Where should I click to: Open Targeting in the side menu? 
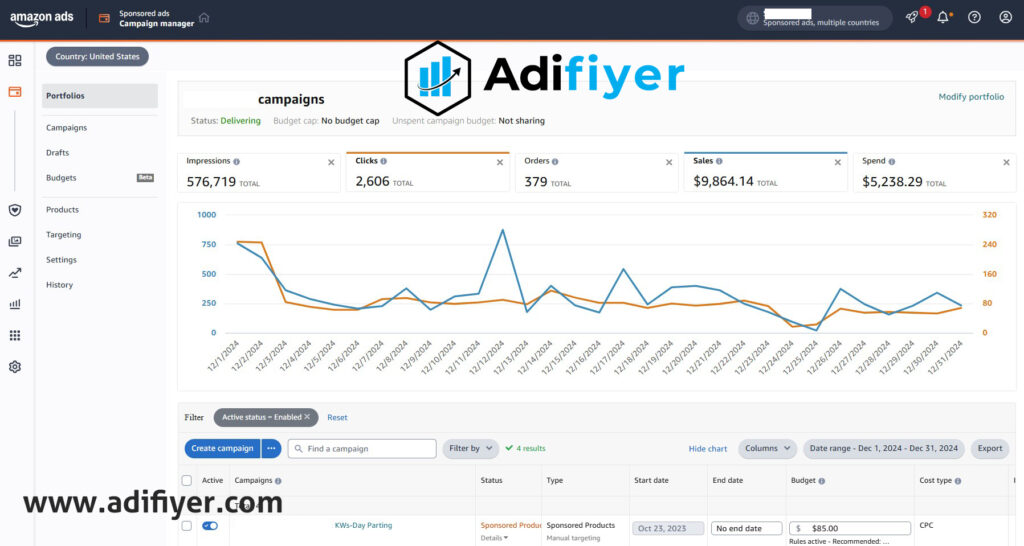63,235
